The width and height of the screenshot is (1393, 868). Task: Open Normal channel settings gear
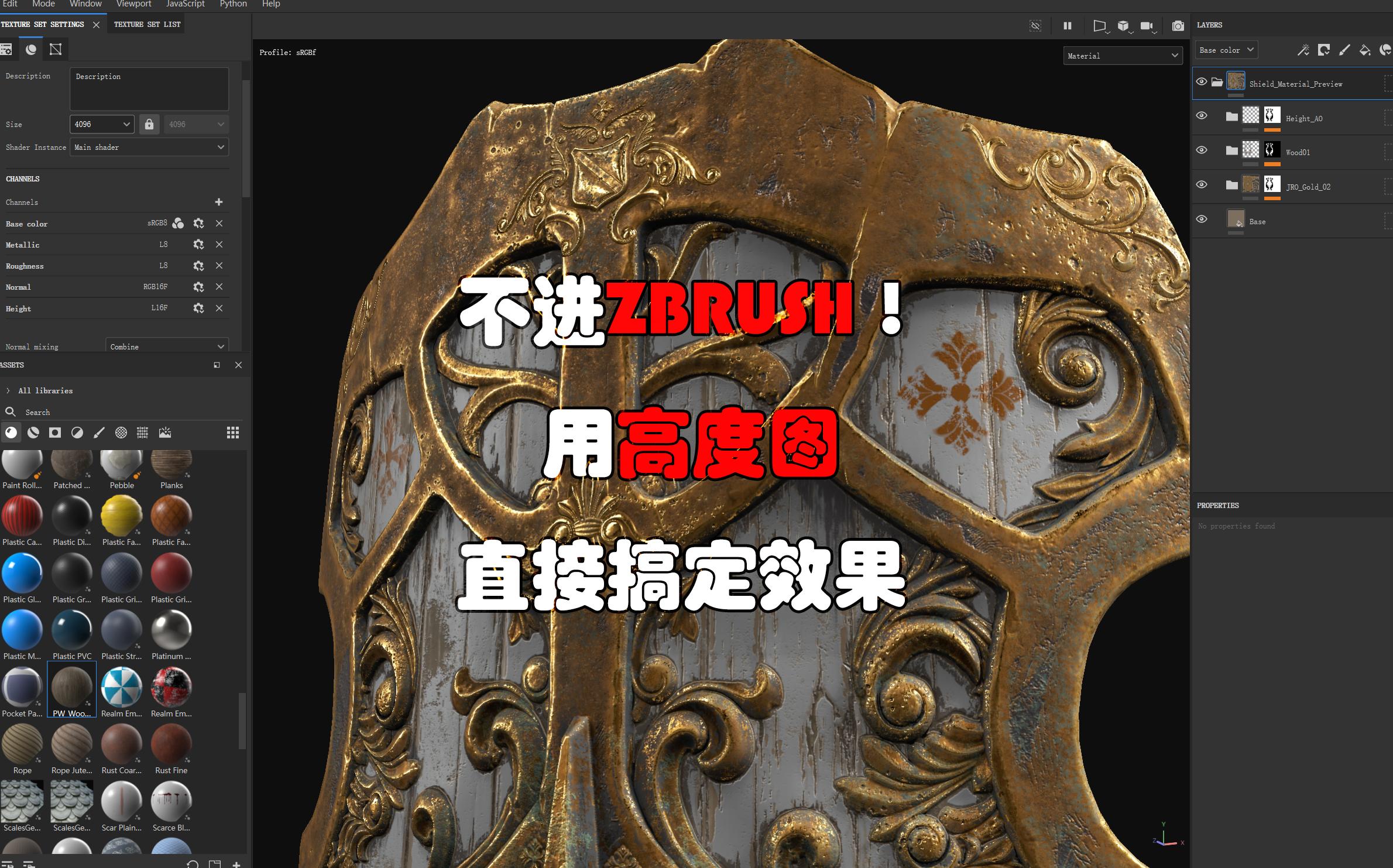198,287
